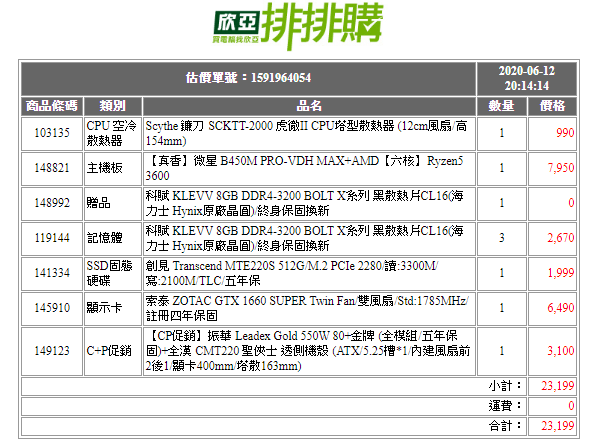Click category 贈品
The image size is (603, 443).
click(99, 203)
